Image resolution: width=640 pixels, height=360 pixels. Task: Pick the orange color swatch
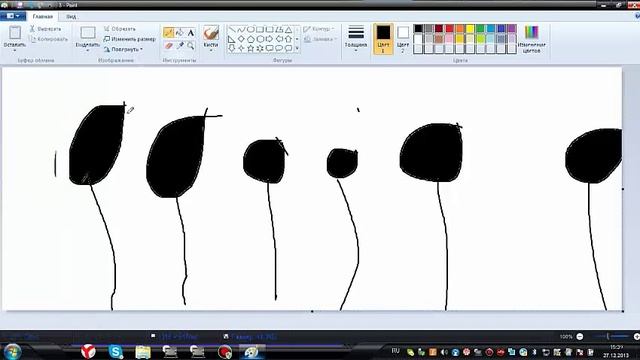(460, 29)
